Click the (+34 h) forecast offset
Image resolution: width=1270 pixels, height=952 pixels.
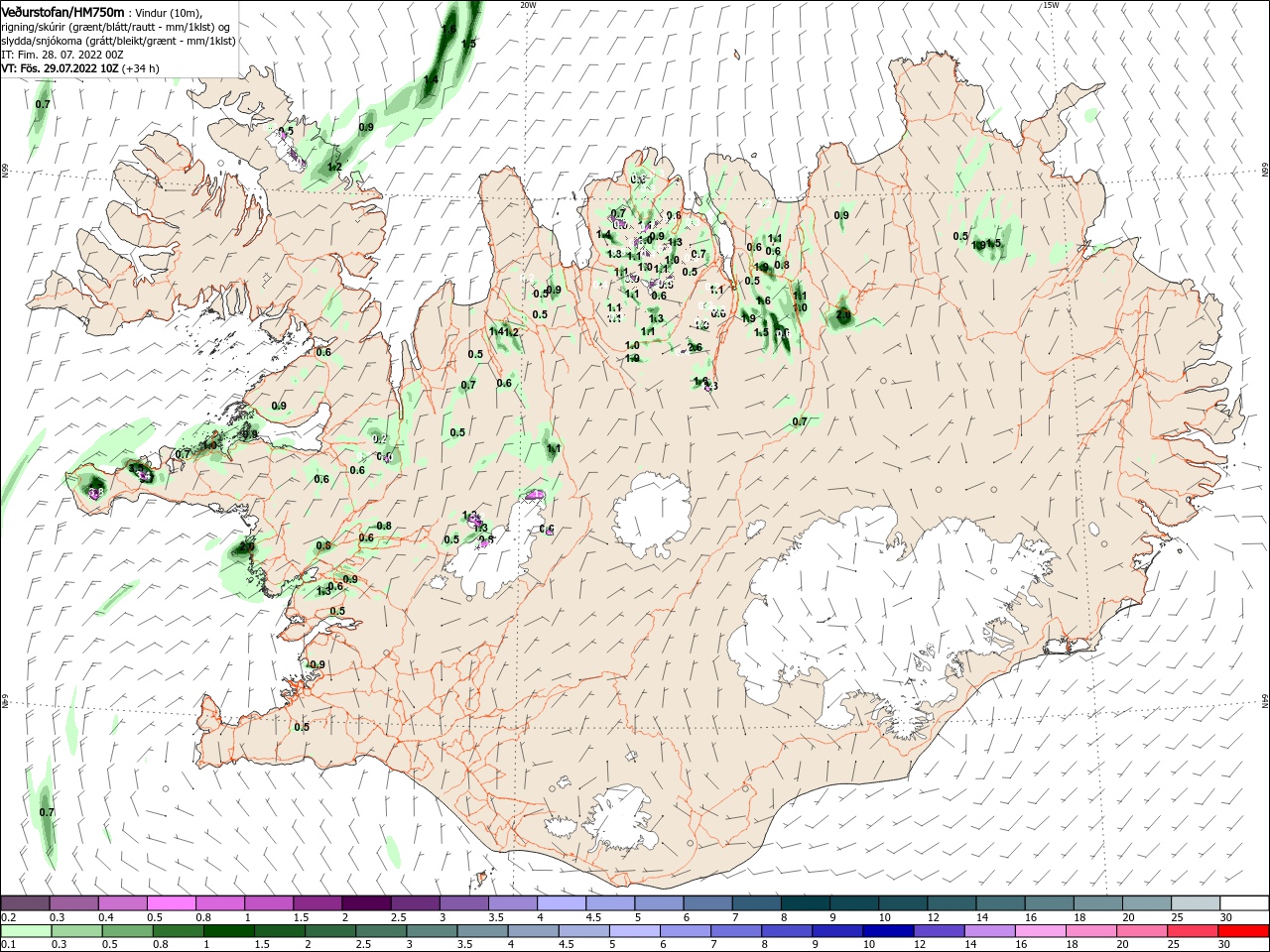(x=141, y=68)
